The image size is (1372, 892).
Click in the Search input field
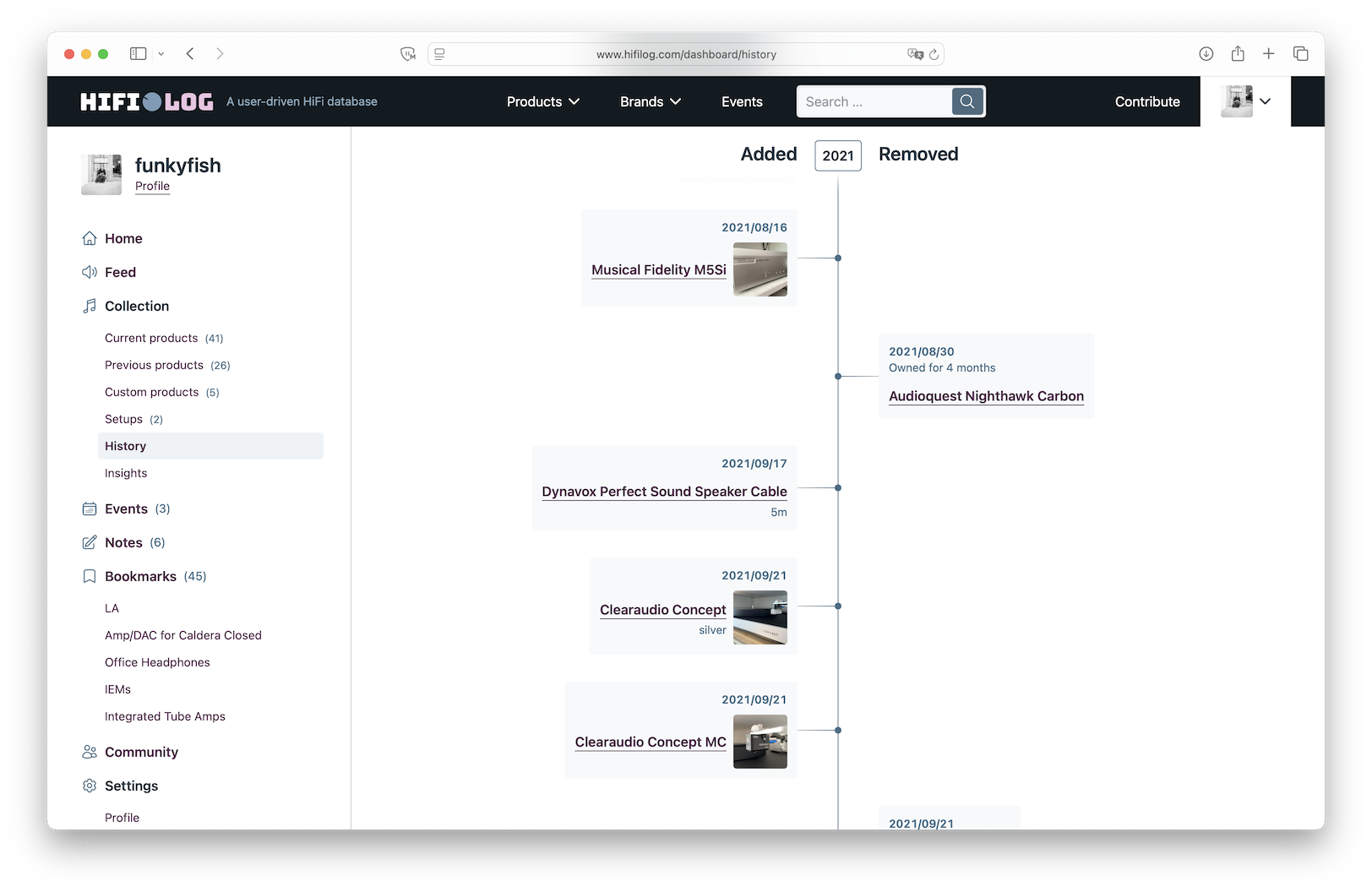[874, 101]
